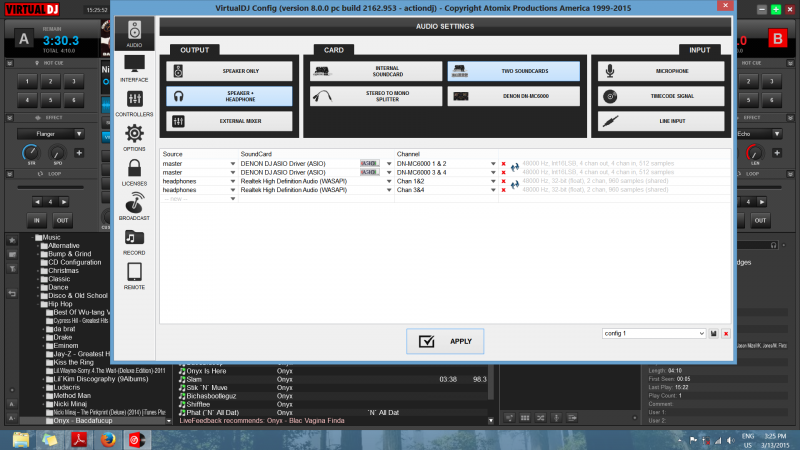Open Firefox from Windows taskbar
Viewport: 800px width, 450px height.
[x=108, y=440]
